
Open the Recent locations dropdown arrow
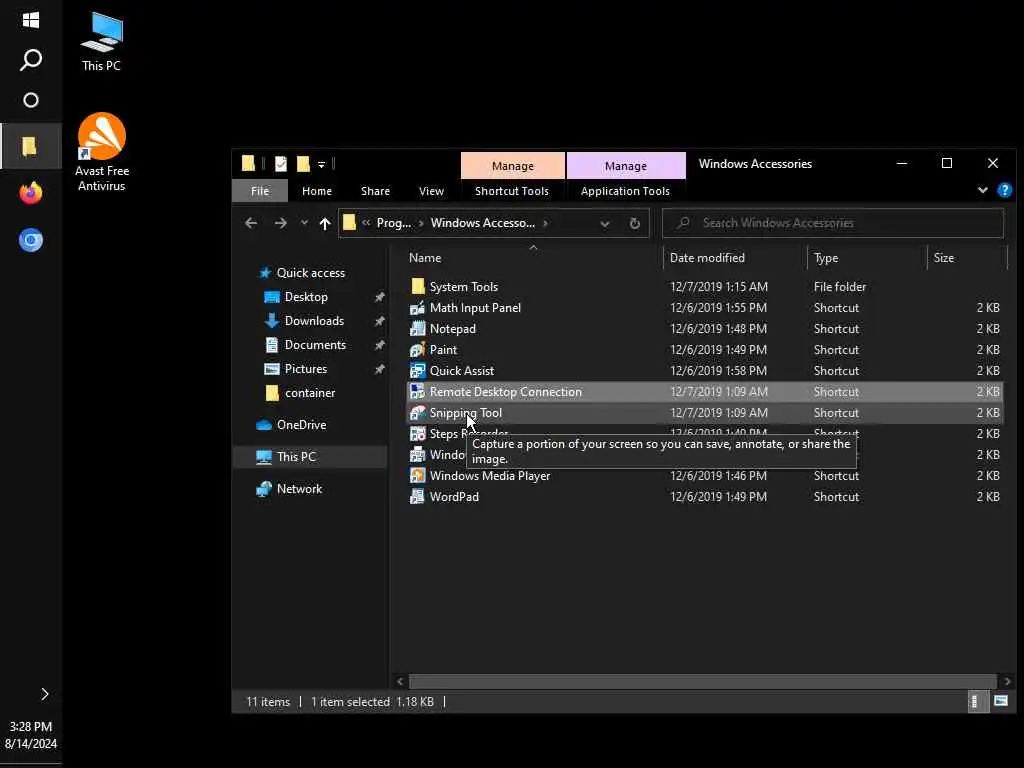click(x=304, y=223)
